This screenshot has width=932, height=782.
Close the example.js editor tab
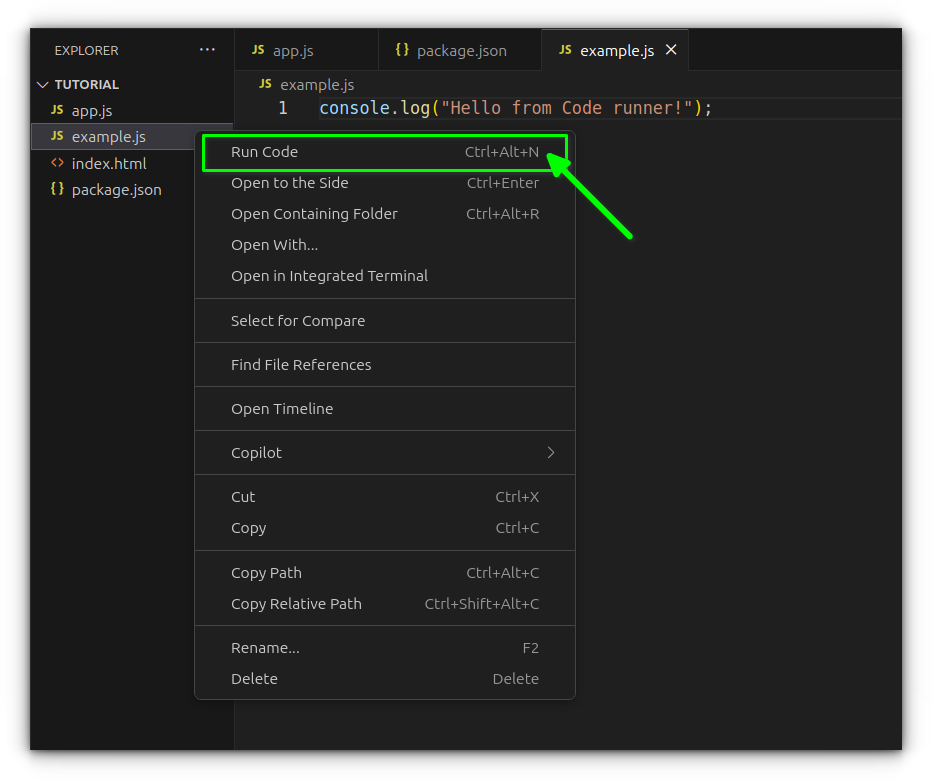pyautogui.click(x=671, y=50)
